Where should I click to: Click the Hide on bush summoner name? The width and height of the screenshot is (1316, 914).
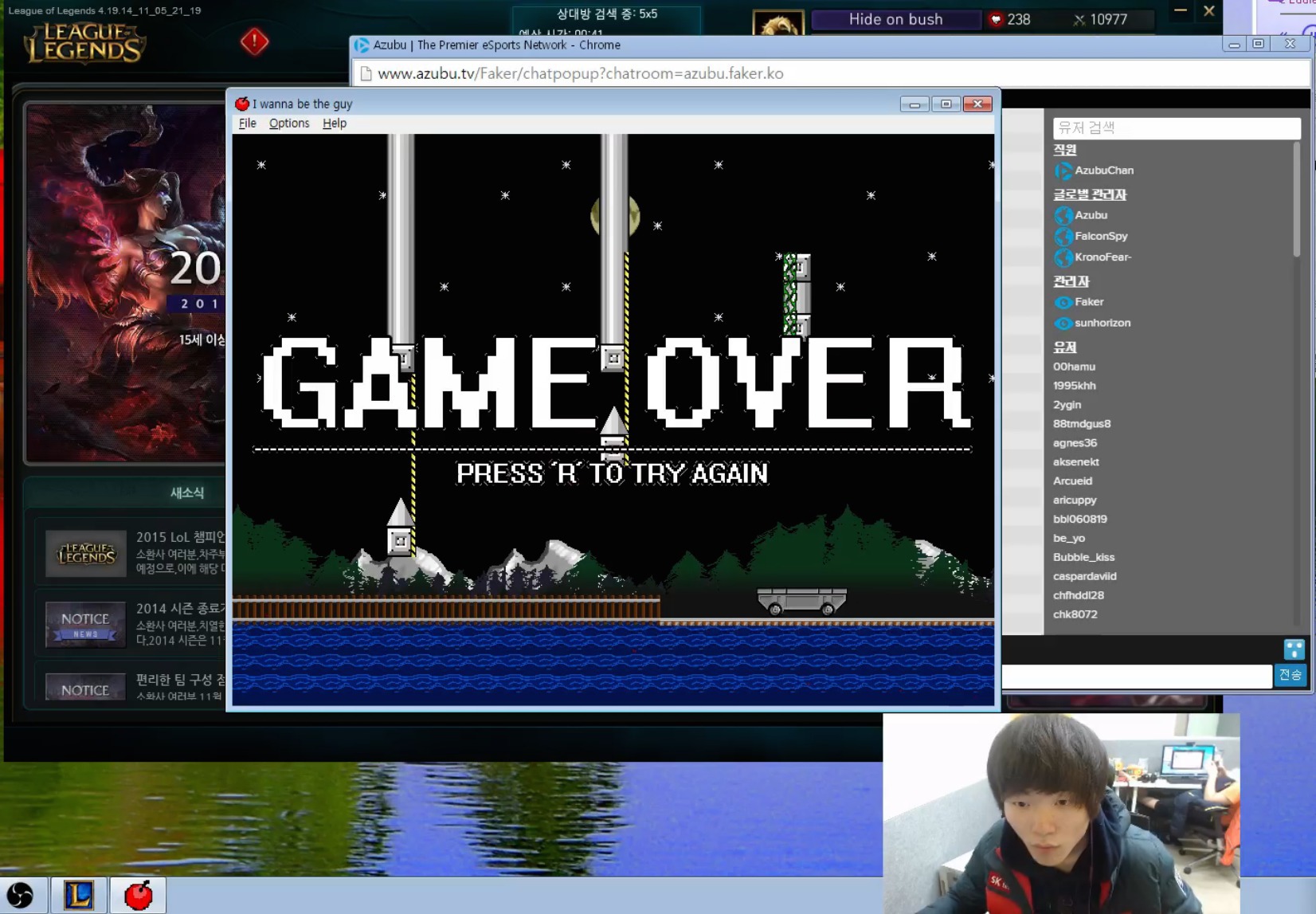(x=895, y=20)
